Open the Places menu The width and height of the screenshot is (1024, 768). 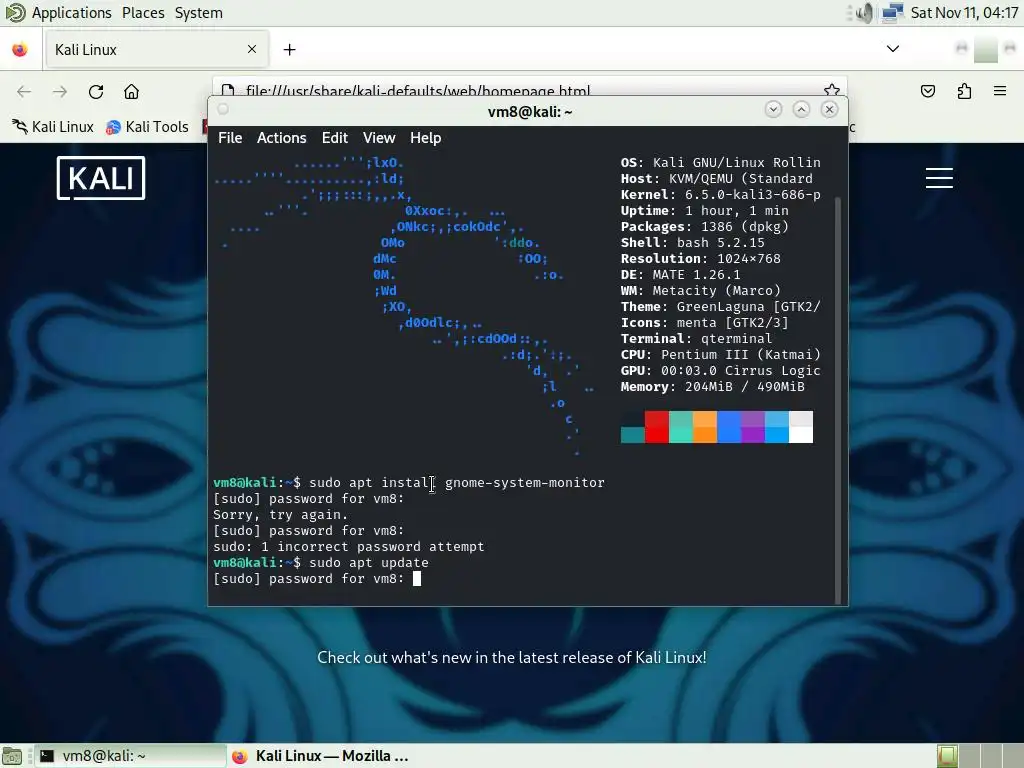click(143, 13)
